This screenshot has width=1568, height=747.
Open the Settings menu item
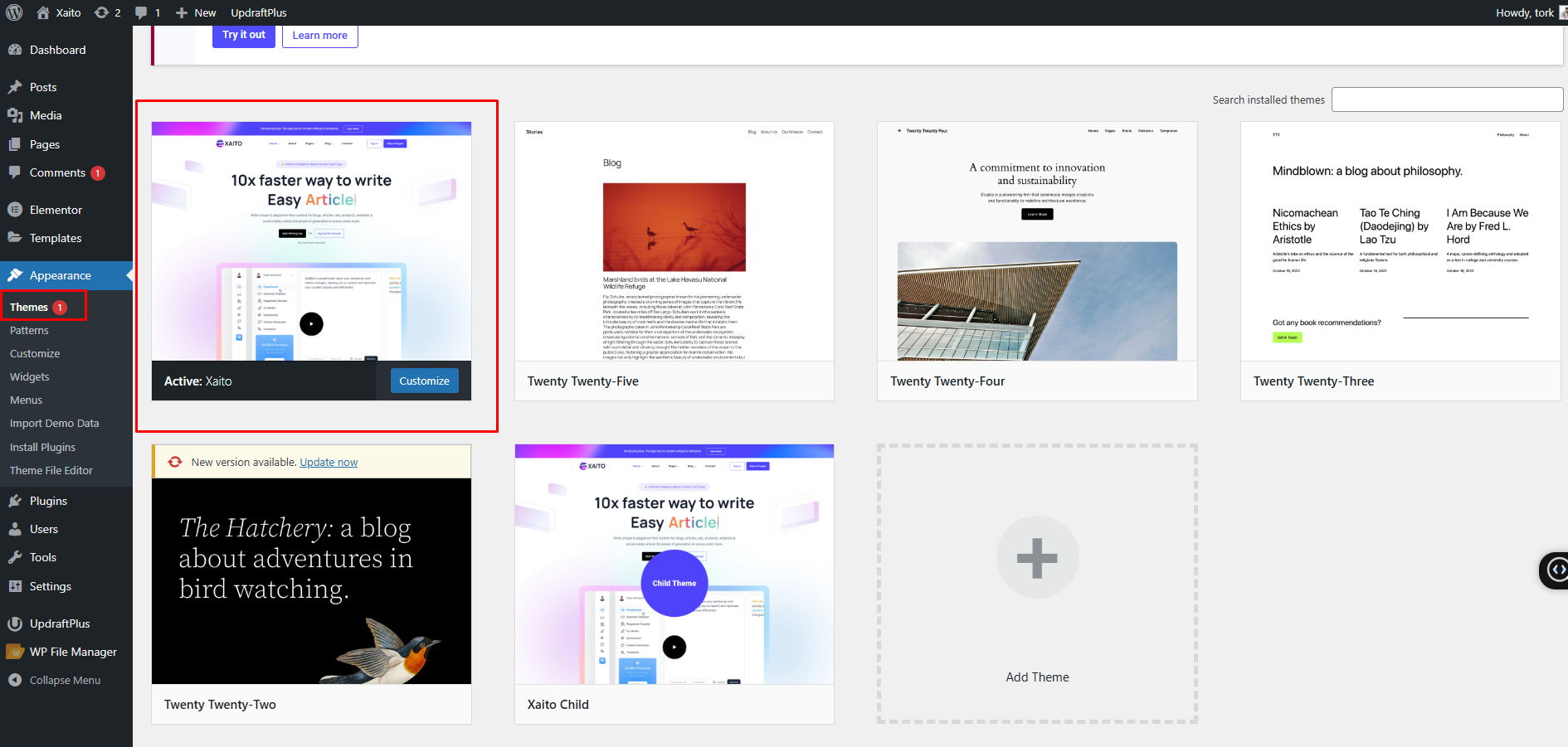(50, 586)
